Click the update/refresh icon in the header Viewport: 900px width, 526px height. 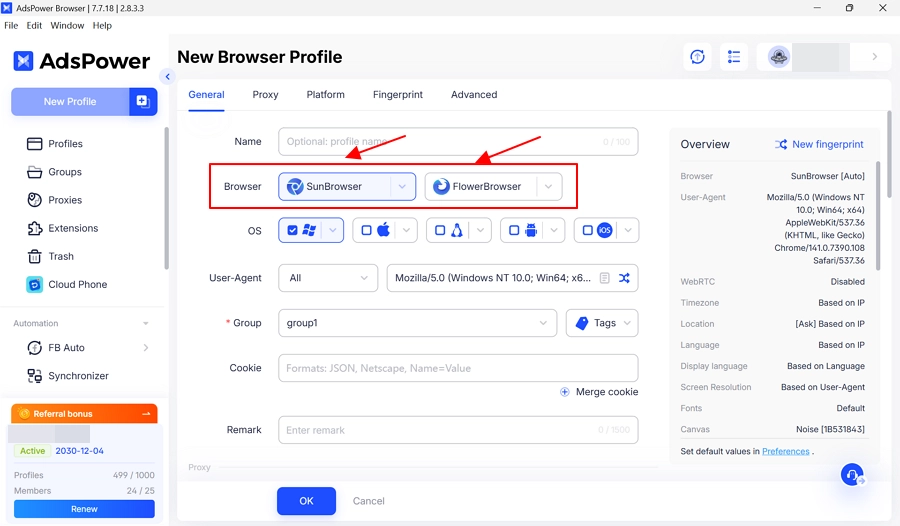point(697,57)
